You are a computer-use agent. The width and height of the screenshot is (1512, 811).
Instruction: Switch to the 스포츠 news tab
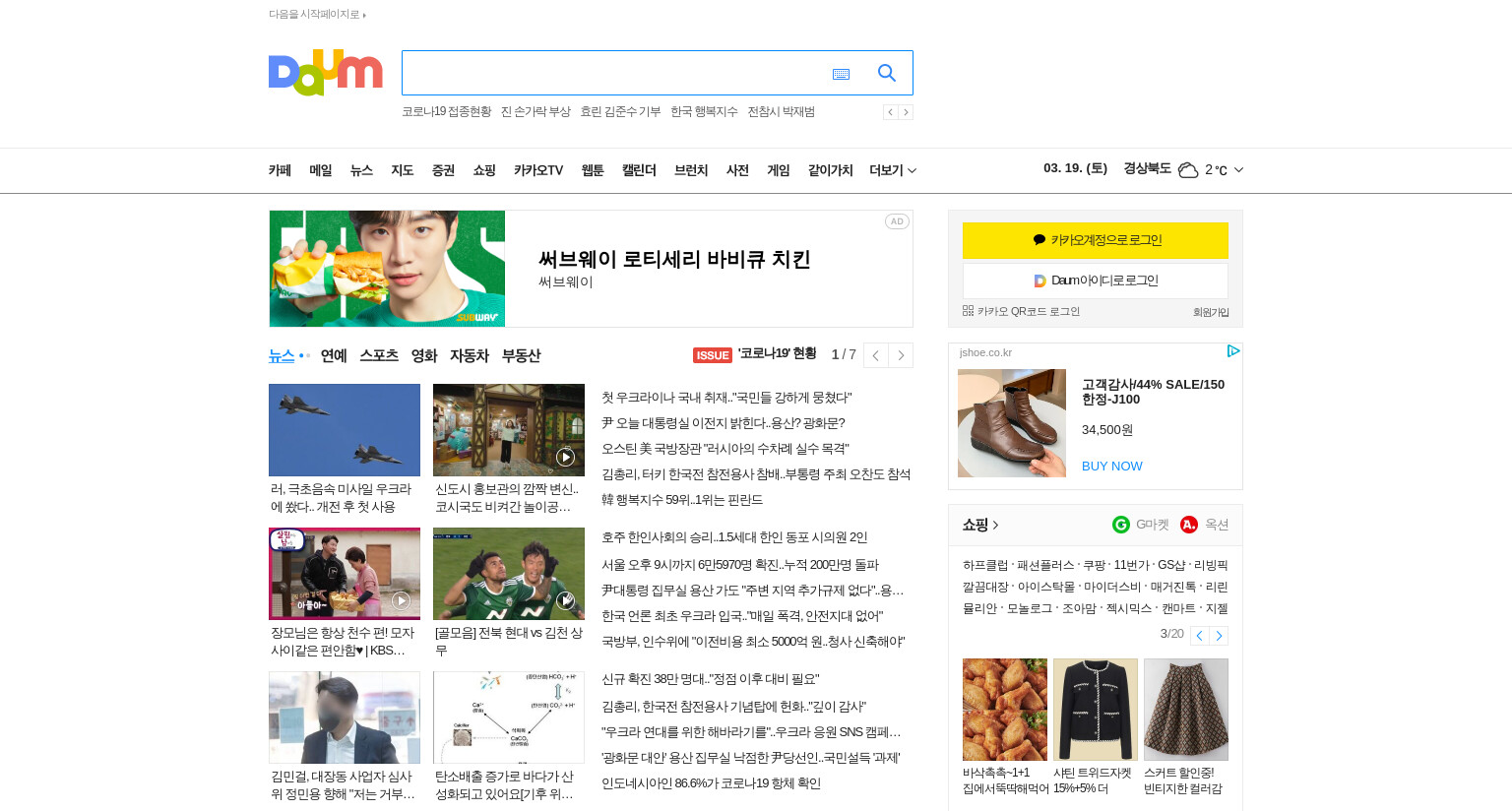379,355
